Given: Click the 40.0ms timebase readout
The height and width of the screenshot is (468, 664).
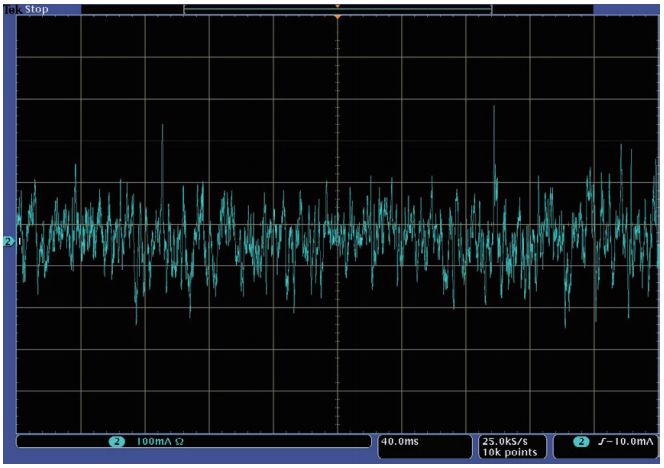Looking at the screenshot, I should click(x=400, y=441).
